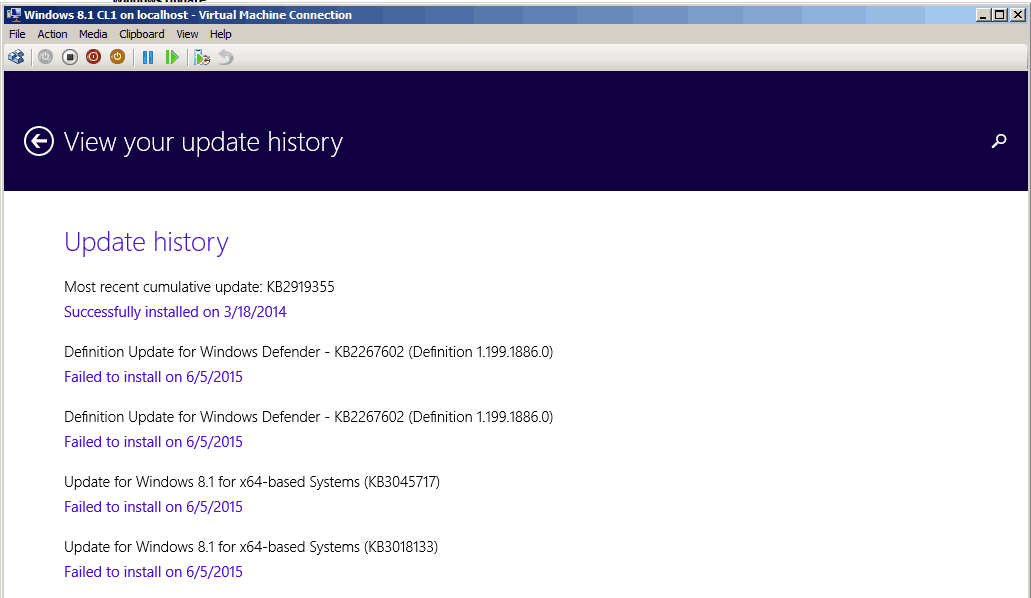Turn off the VM with the stop icon
Image resolution: width=1031 pixels, height=598 pixels.
pyautogui.click(x=70, y=57)
